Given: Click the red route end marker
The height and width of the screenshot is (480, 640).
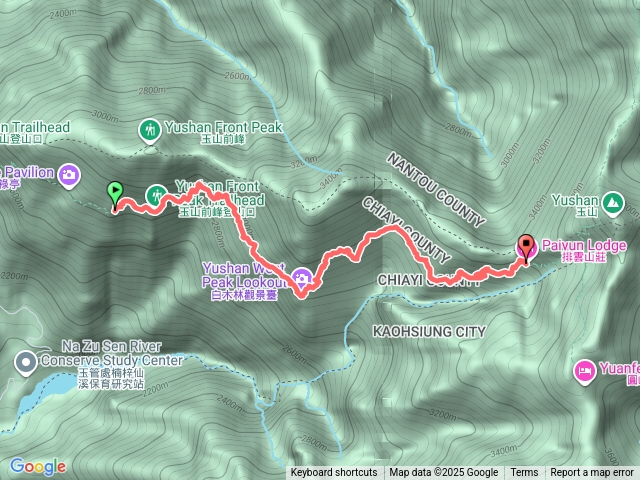Looking at the screenshot, I should [527, 248].
